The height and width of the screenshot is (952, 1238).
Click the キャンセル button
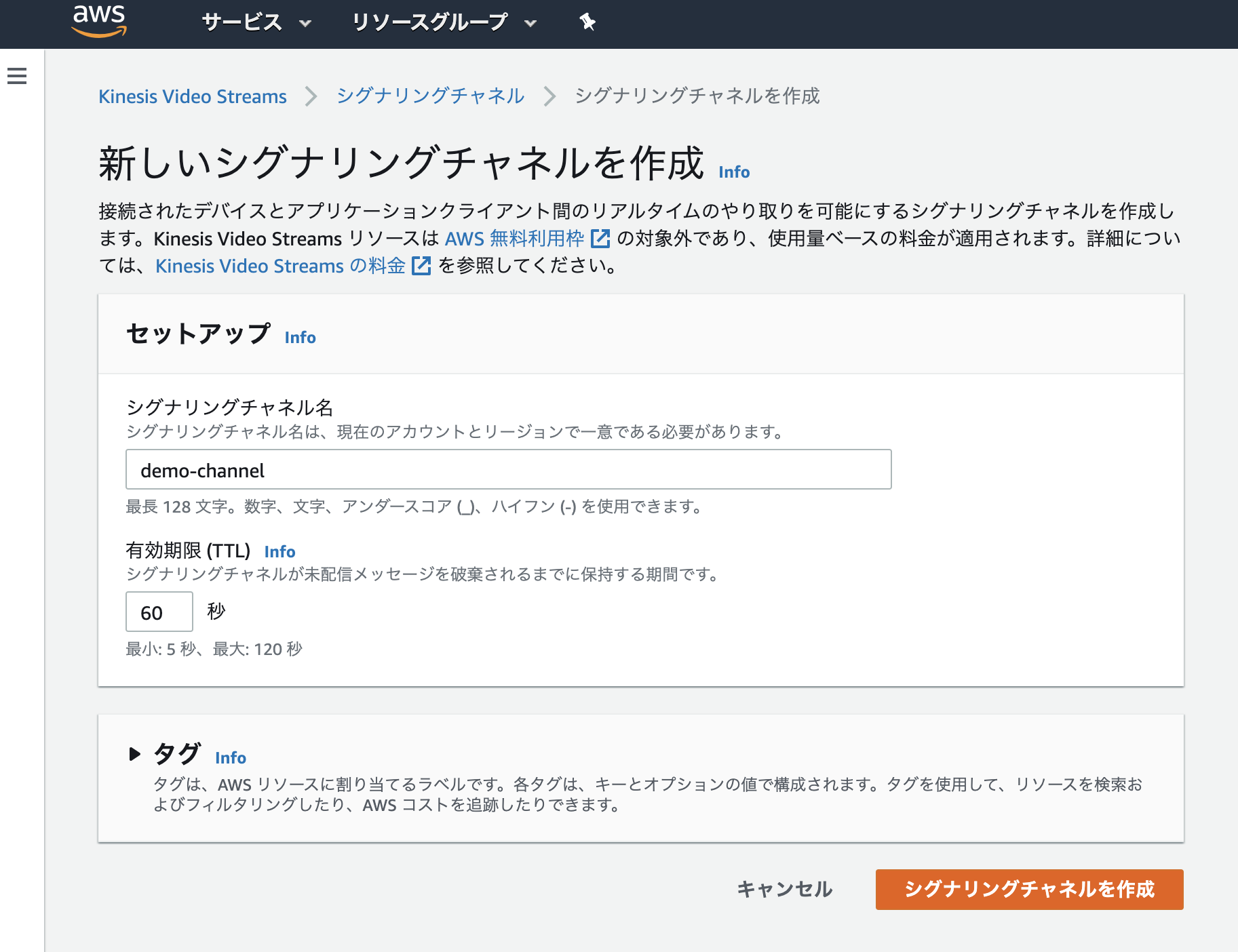[x=785, y=890]
